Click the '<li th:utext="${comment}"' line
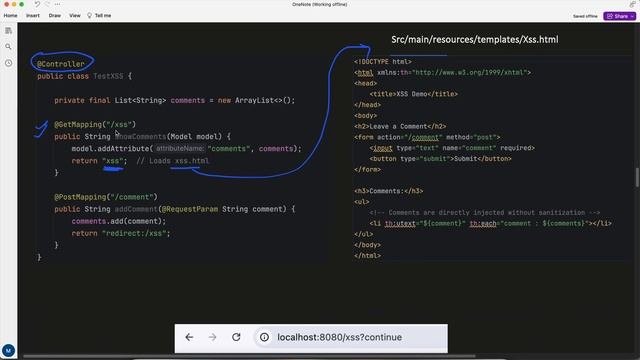Screen dimensions: 640x360 (x=491, y=224)
